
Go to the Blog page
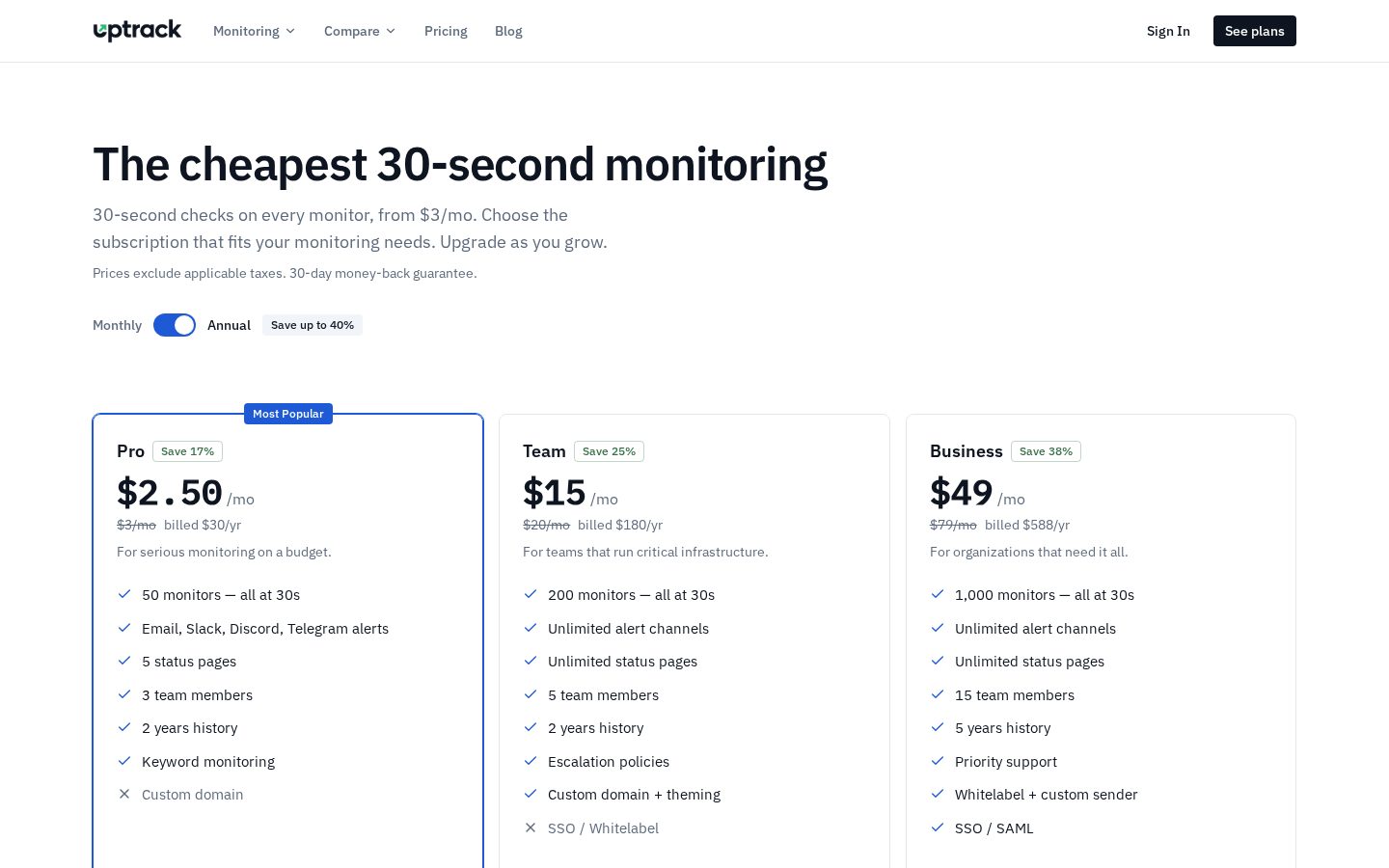[508, 31]
